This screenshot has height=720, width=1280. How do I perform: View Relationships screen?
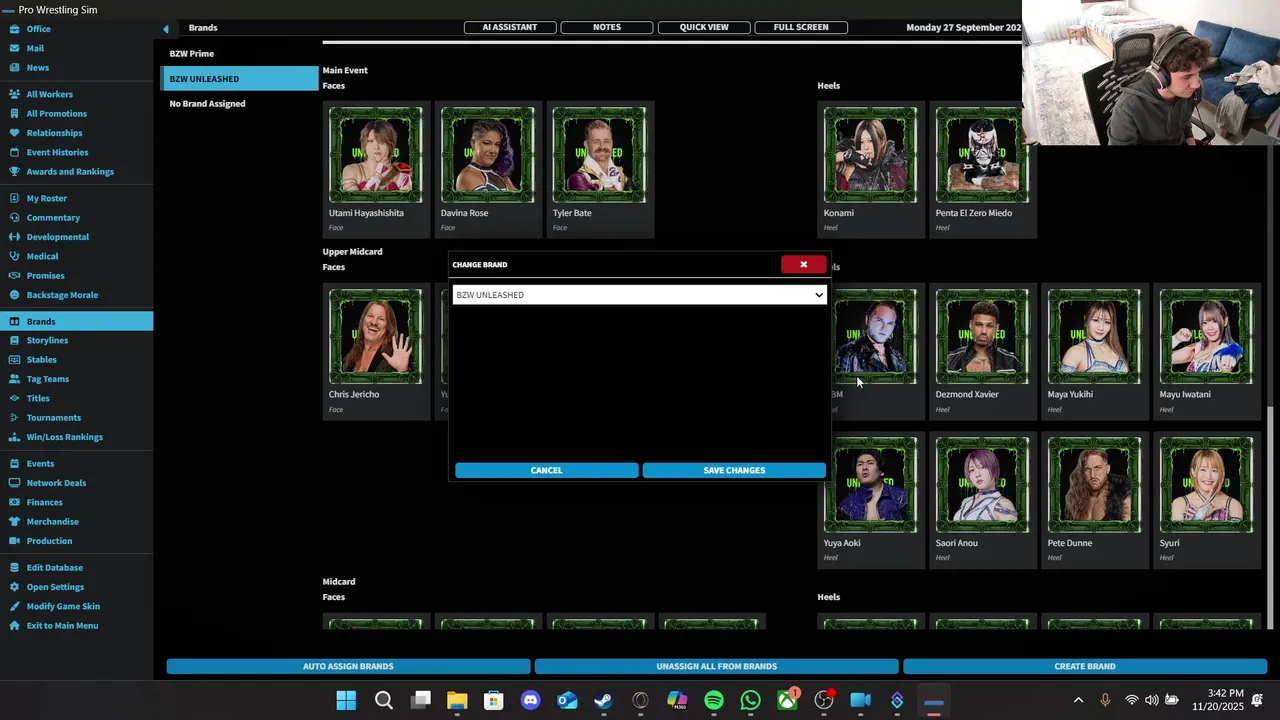54,133
